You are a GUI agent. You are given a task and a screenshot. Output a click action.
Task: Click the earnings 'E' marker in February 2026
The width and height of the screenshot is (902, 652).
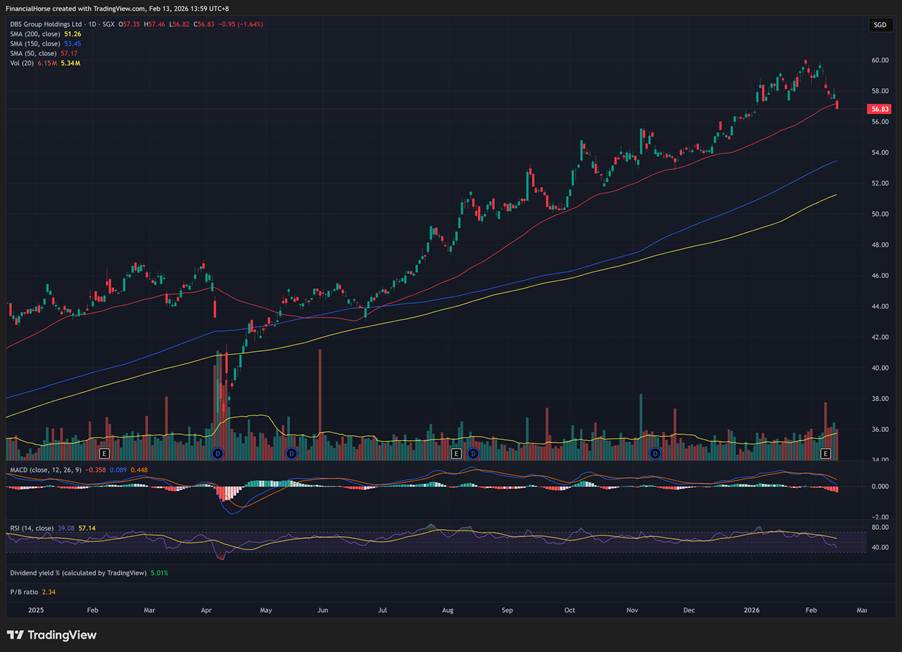tap(825, 454)
